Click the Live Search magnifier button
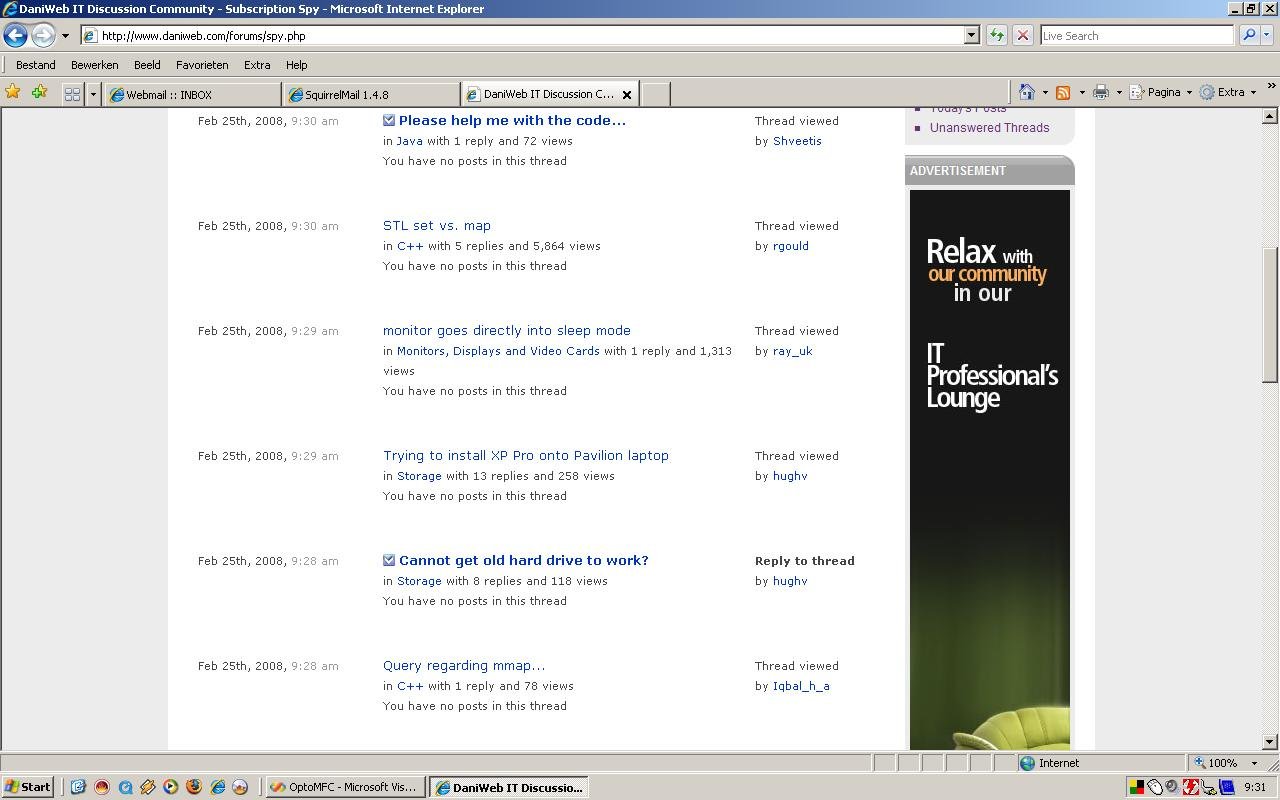 click(x=1249, y=35)
